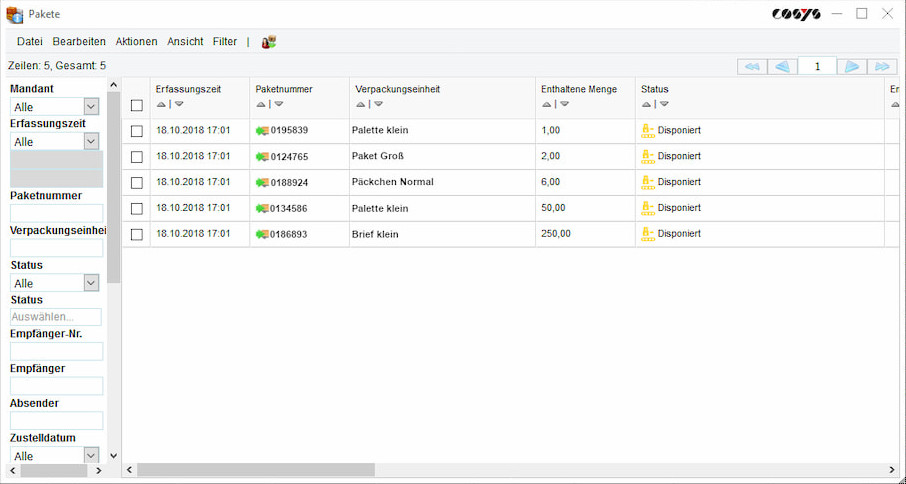Go to the previous page arrow
This screenshot has width=906, height=484.
pos(783,67)
